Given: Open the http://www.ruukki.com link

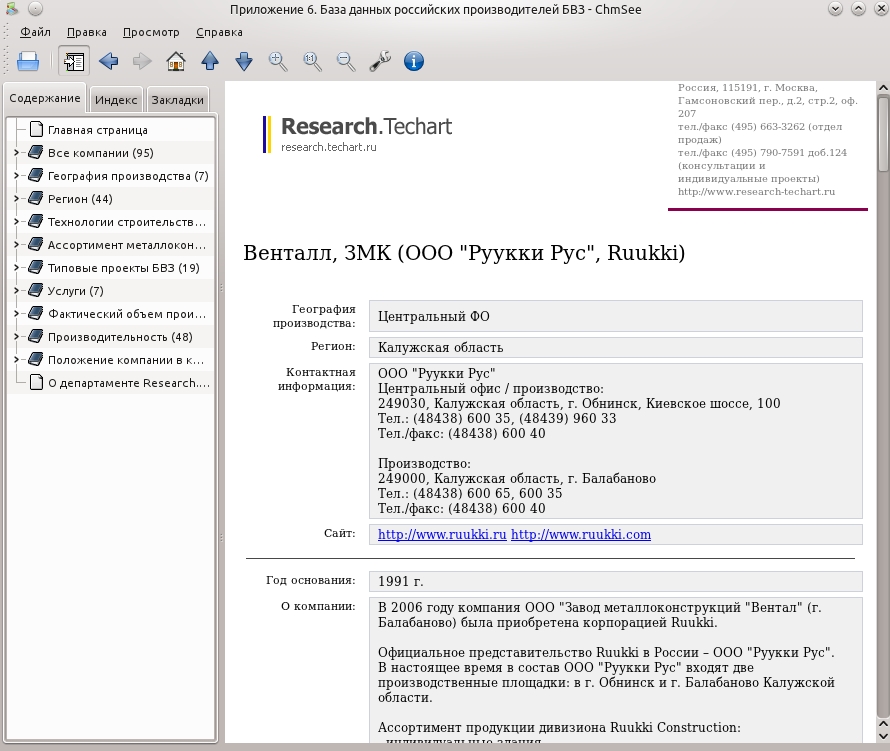Looking at the screenshot, I should coord(581,535).
